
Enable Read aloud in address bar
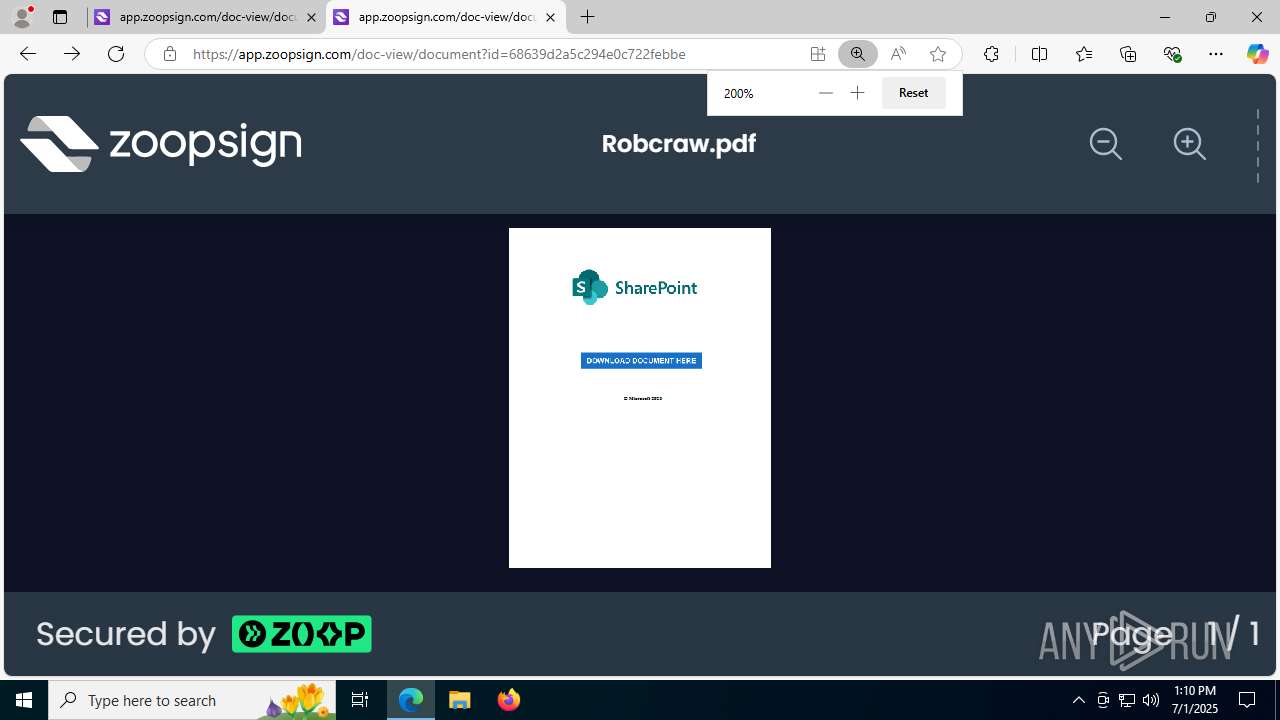tap(898, 54)
